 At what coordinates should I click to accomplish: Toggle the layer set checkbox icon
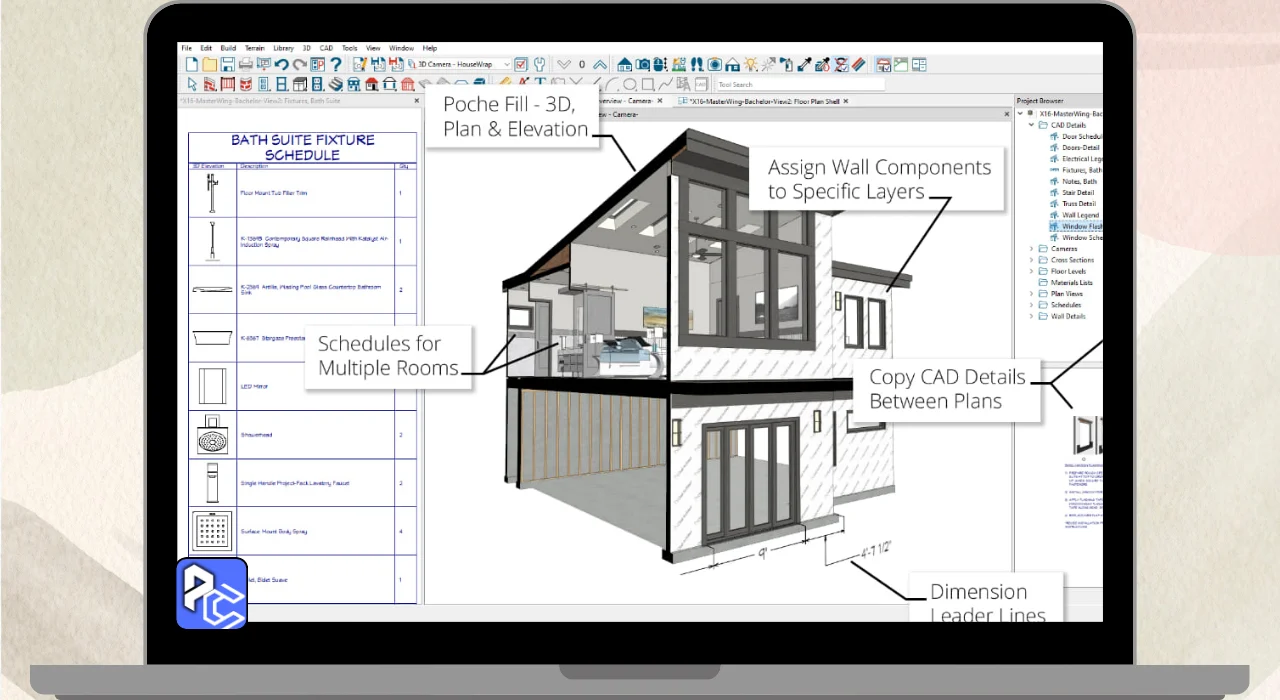click(521, 64)
